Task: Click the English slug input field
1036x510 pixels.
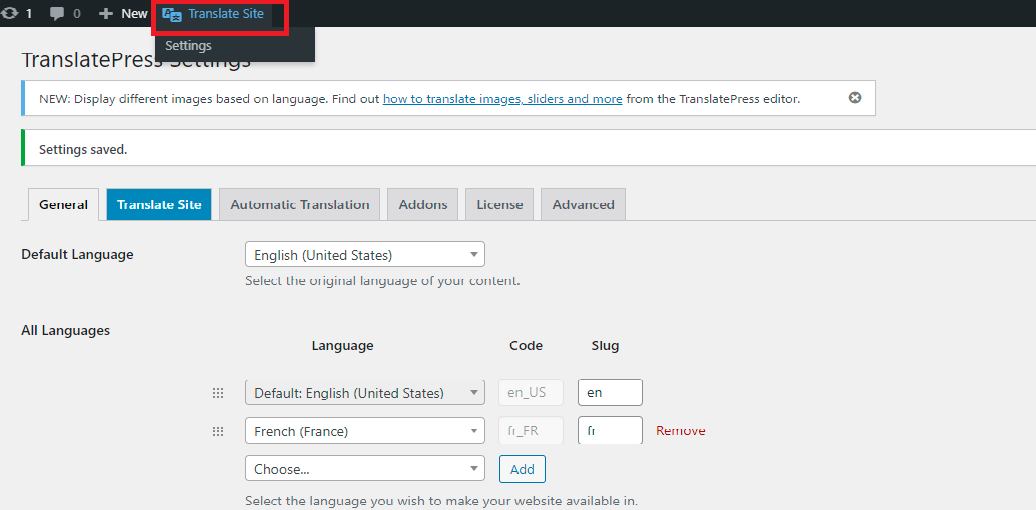Action: 610,393
